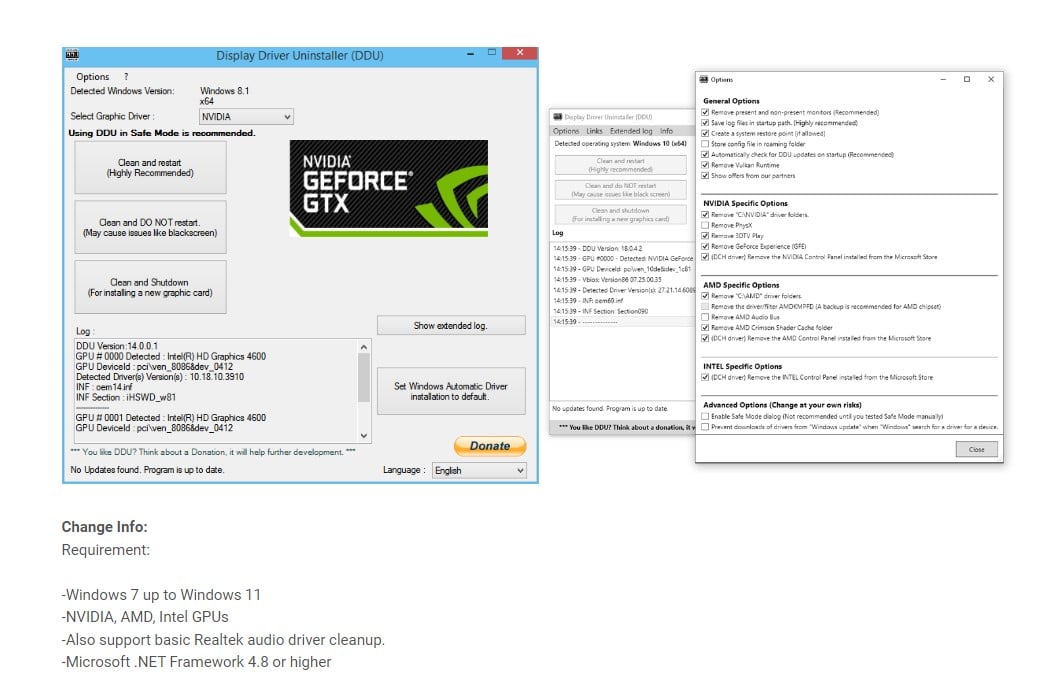Click '-Windows 7 up to Windows 11' requirement line
Viewport: 1044px width, 690px height.
point(161,595)
